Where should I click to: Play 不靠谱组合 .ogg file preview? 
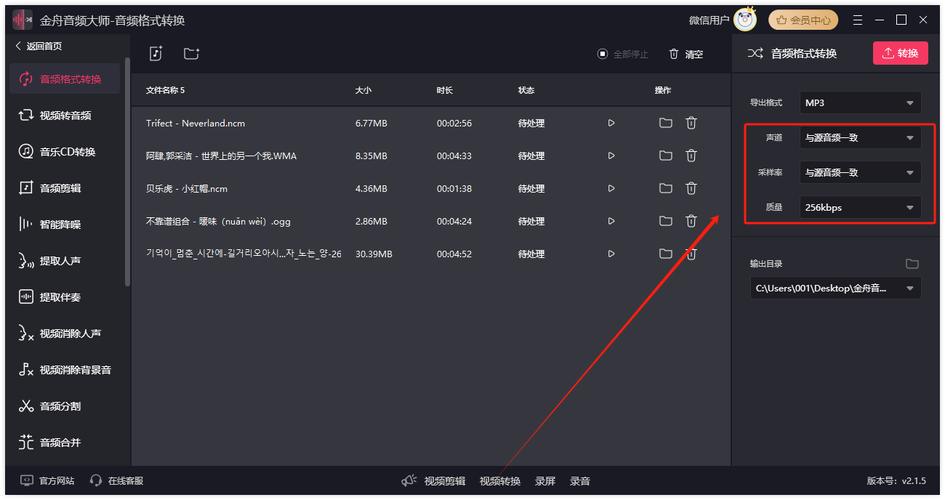pos(611,221)
